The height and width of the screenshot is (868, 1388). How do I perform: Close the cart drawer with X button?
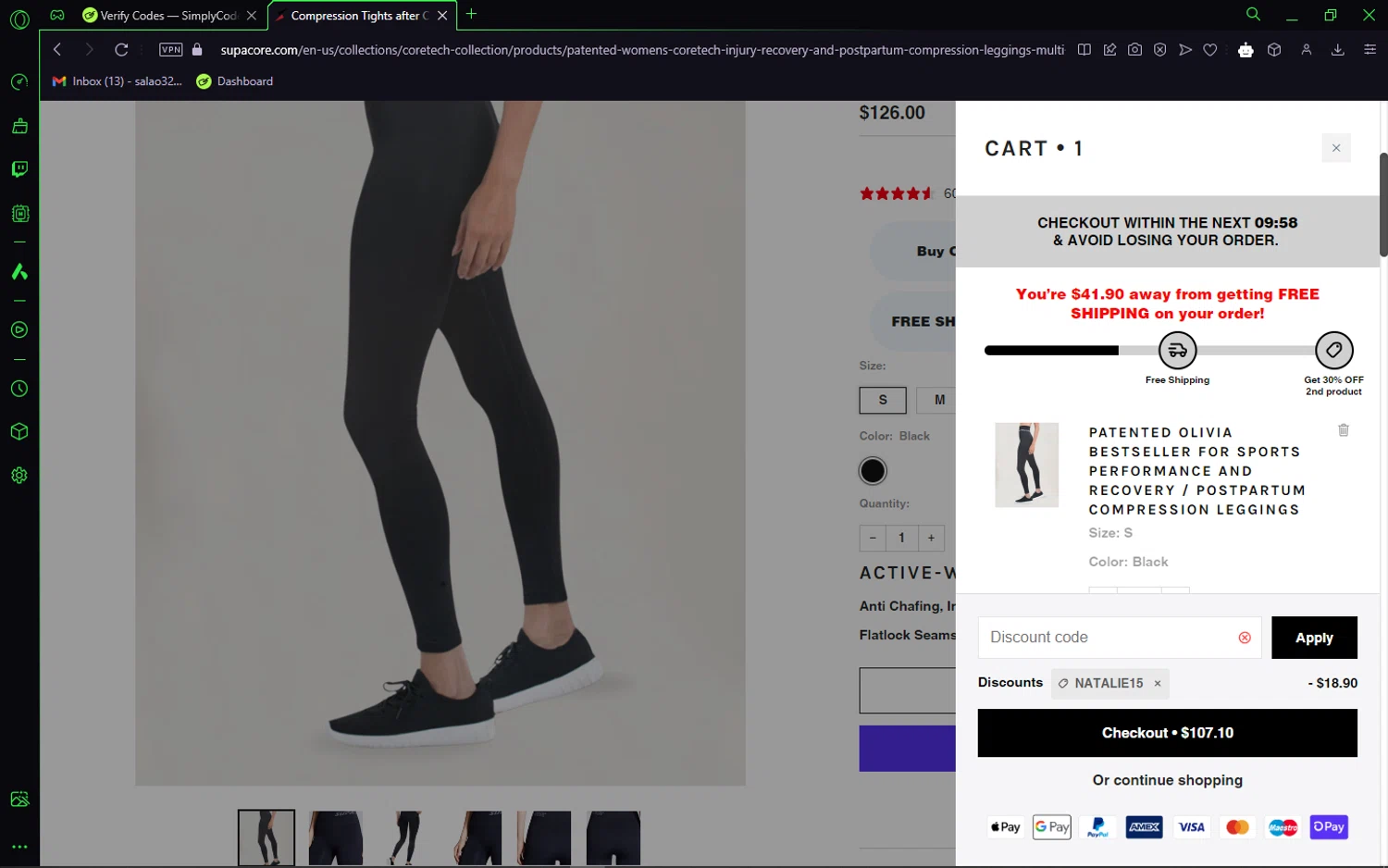(x=1335, y=148)
